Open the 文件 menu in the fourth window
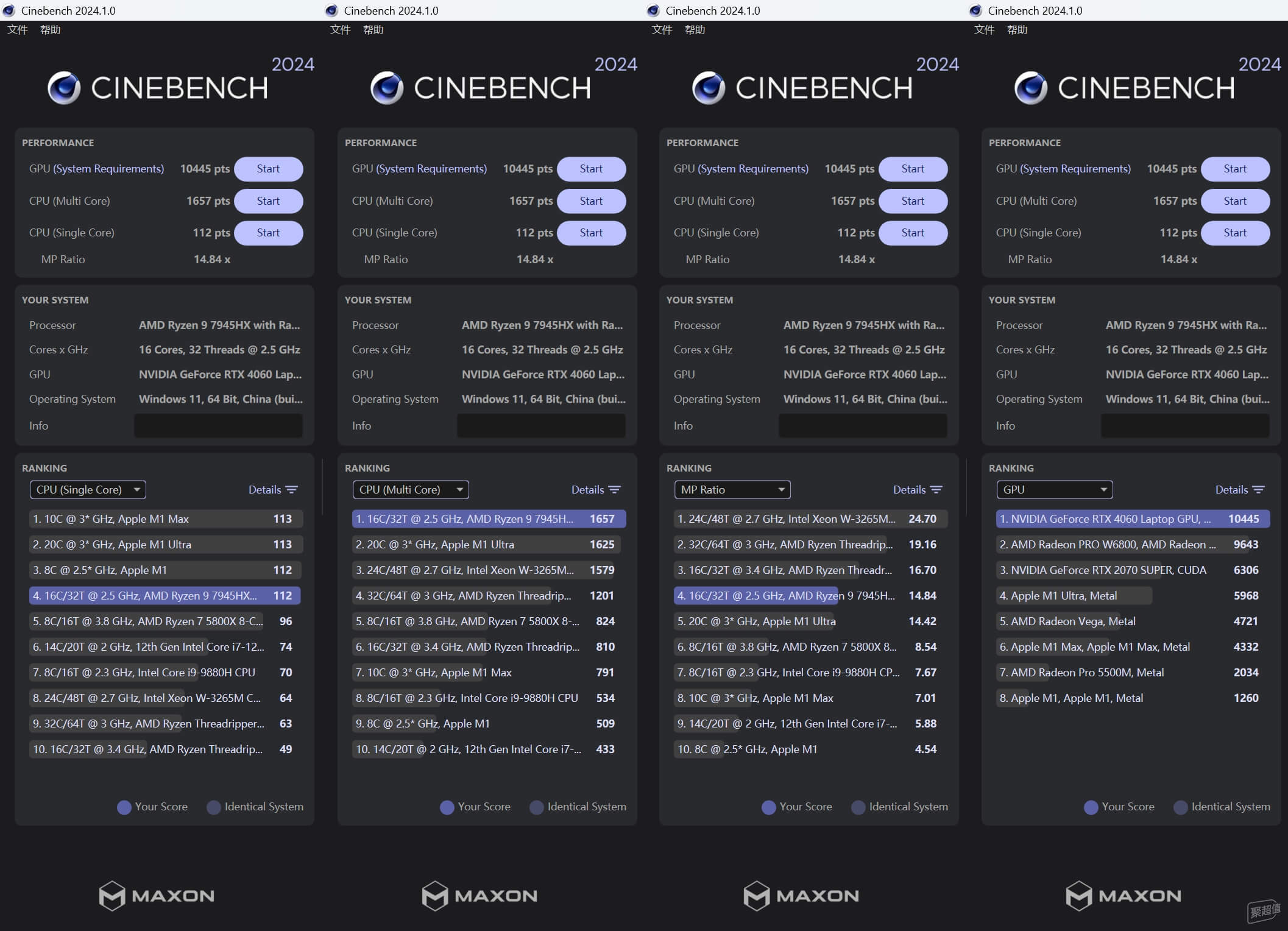The image size is (1288, 931). (985, 30)
